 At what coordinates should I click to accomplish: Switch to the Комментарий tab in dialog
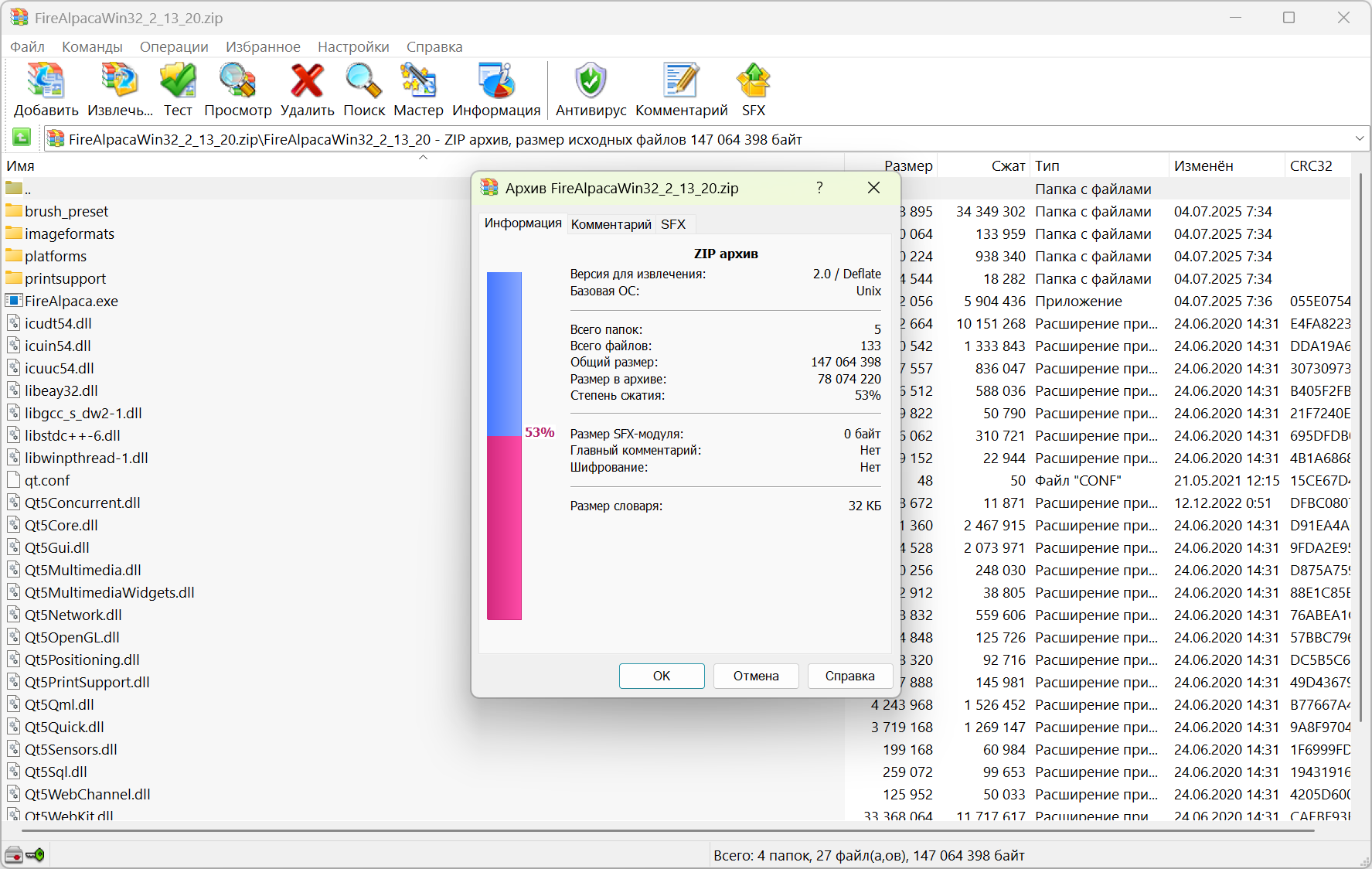coord(611,224)
